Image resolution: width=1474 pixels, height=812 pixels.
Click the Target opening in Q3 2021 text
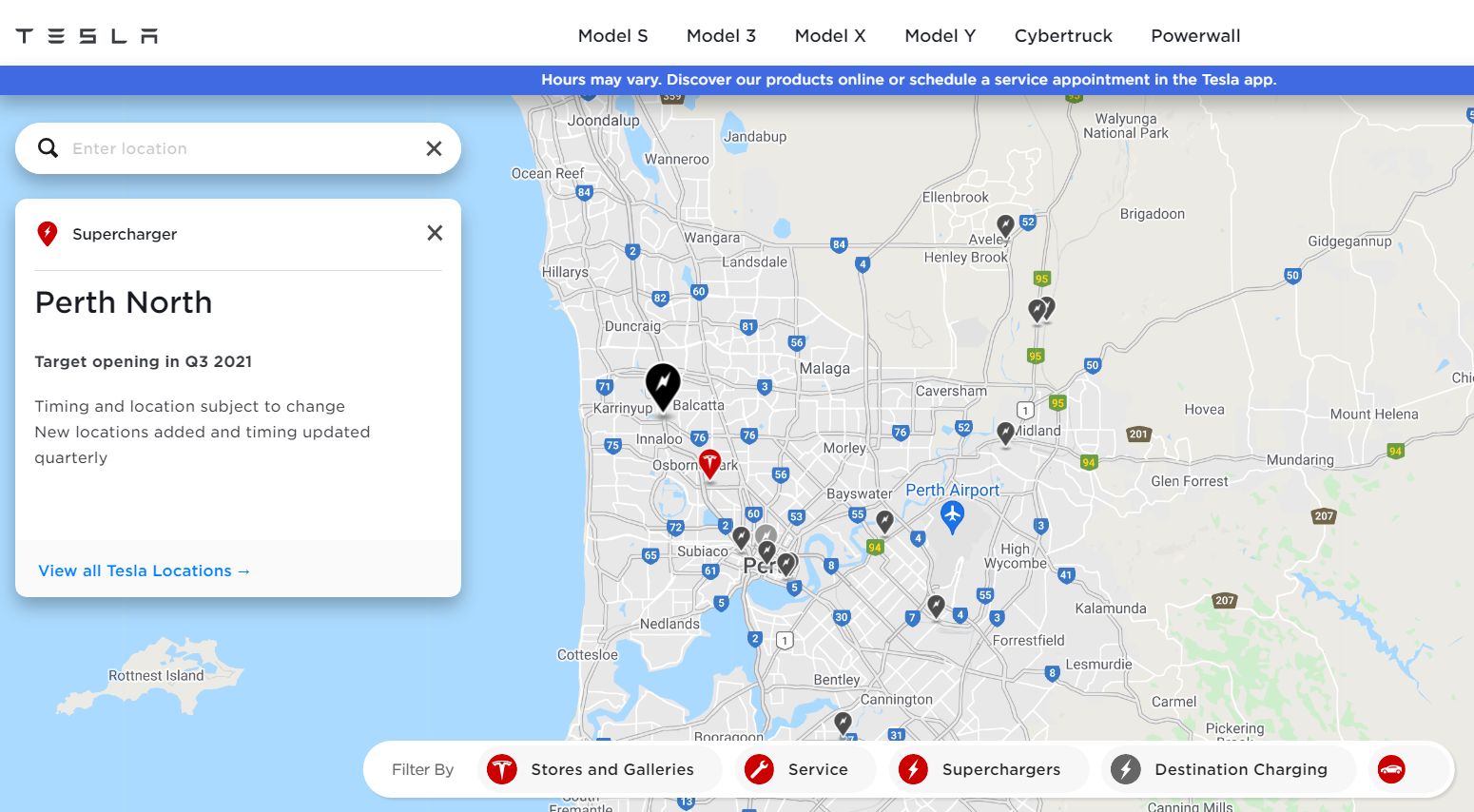click(x=144, y=361)
